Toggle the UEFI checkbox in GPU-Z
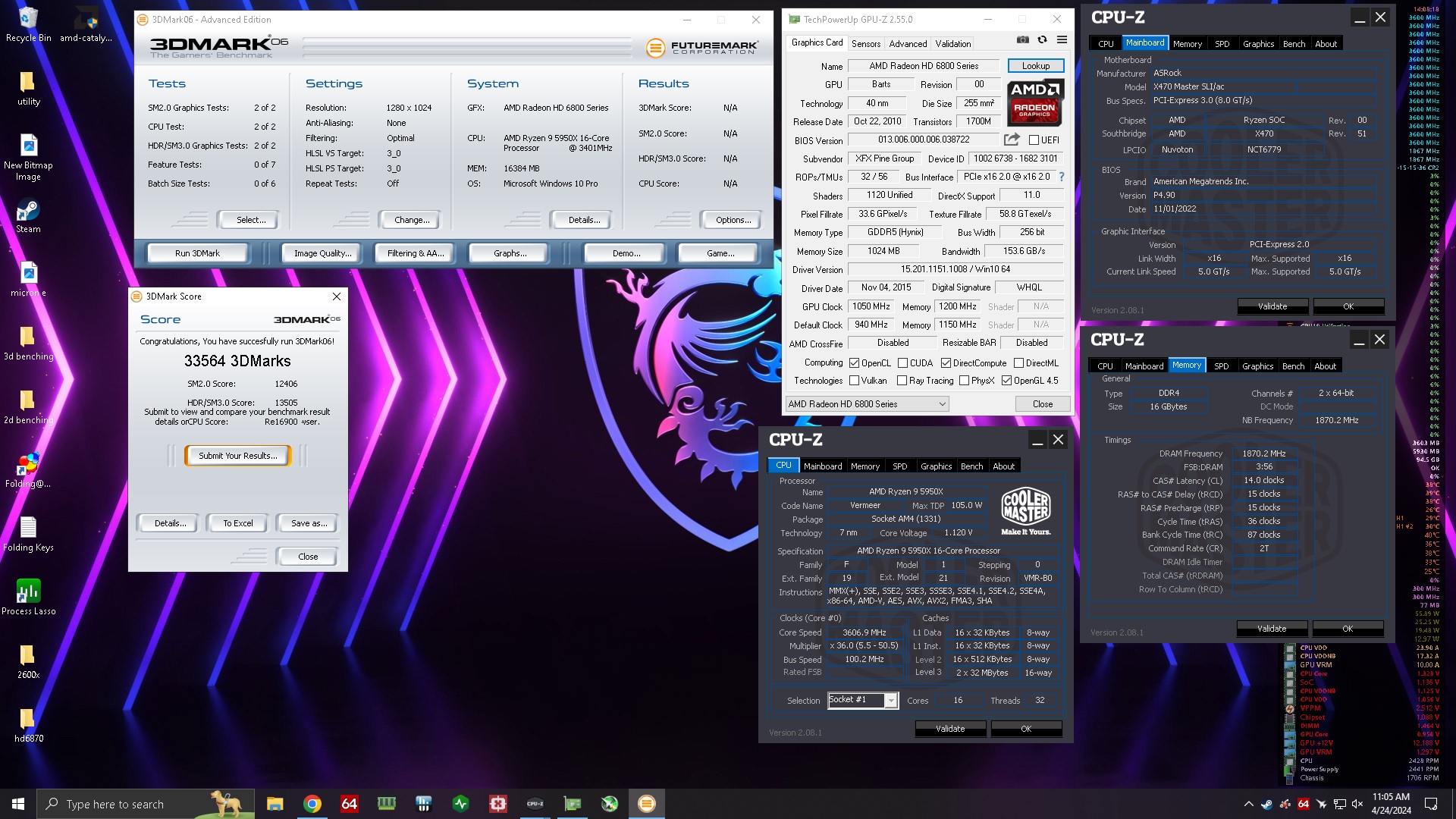1456x819 pixels. [1034, 140]
